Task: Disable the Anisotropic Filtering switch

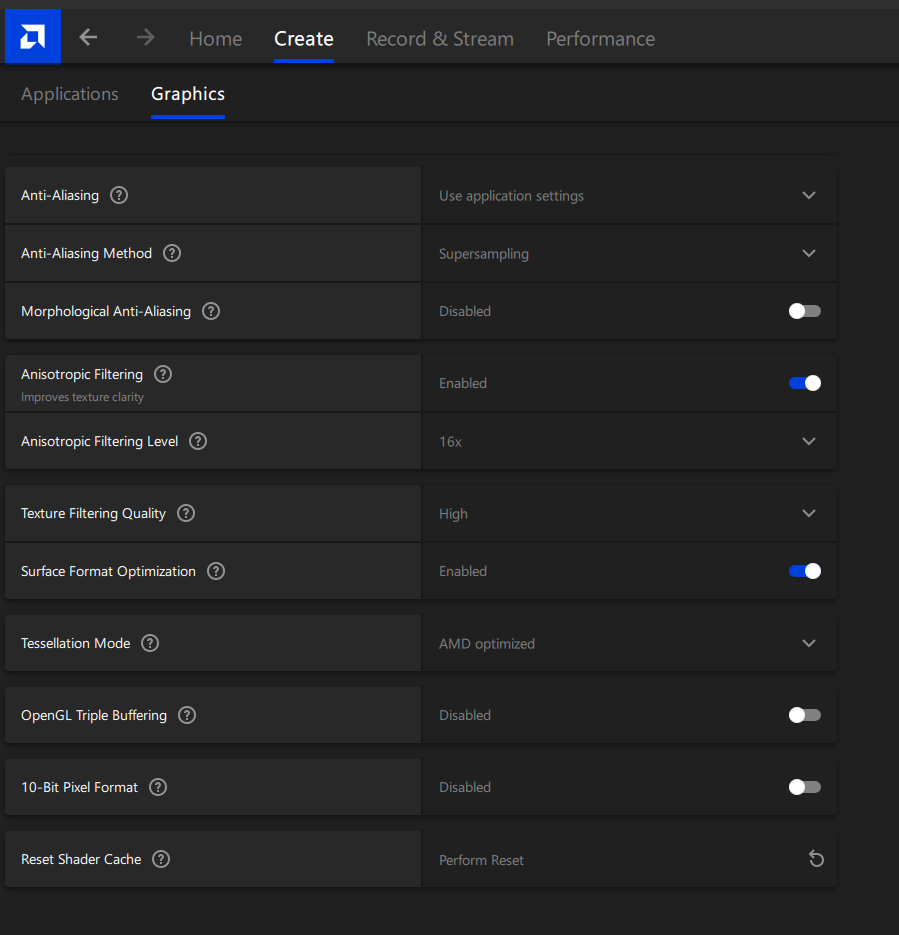Action: 804,383
